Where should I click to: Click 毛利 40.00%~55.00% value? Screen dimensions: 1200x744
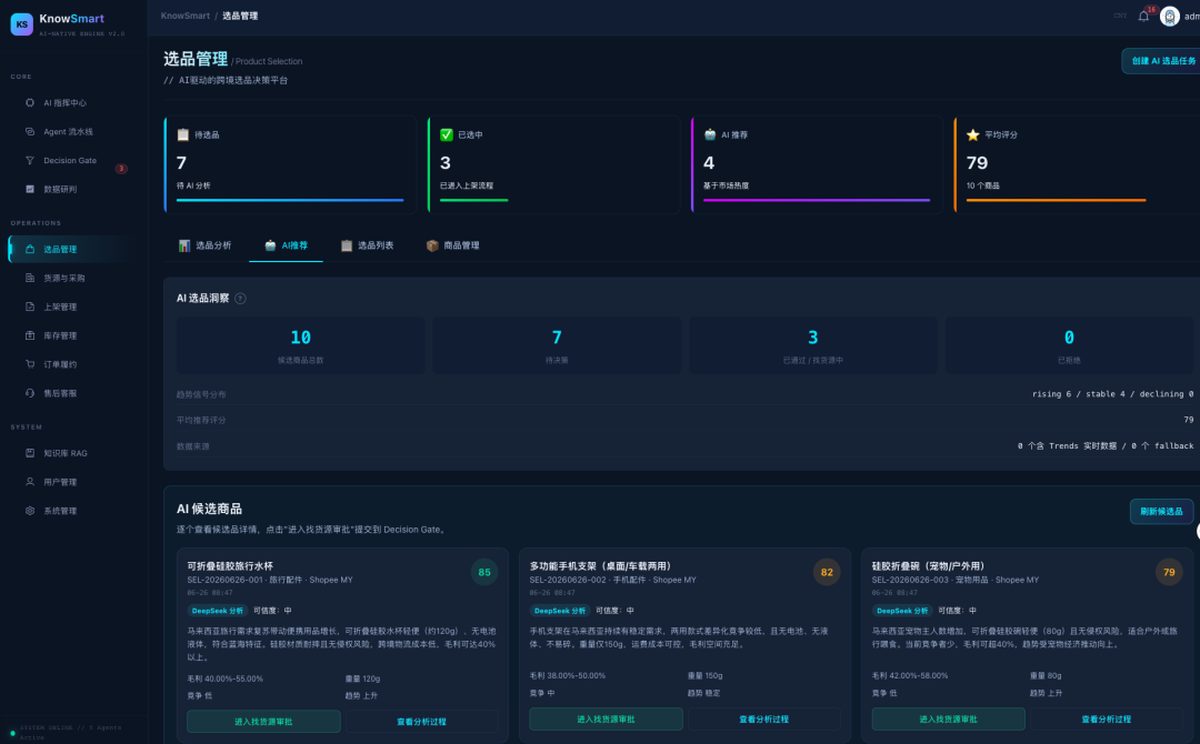click(x=225, y=679)
